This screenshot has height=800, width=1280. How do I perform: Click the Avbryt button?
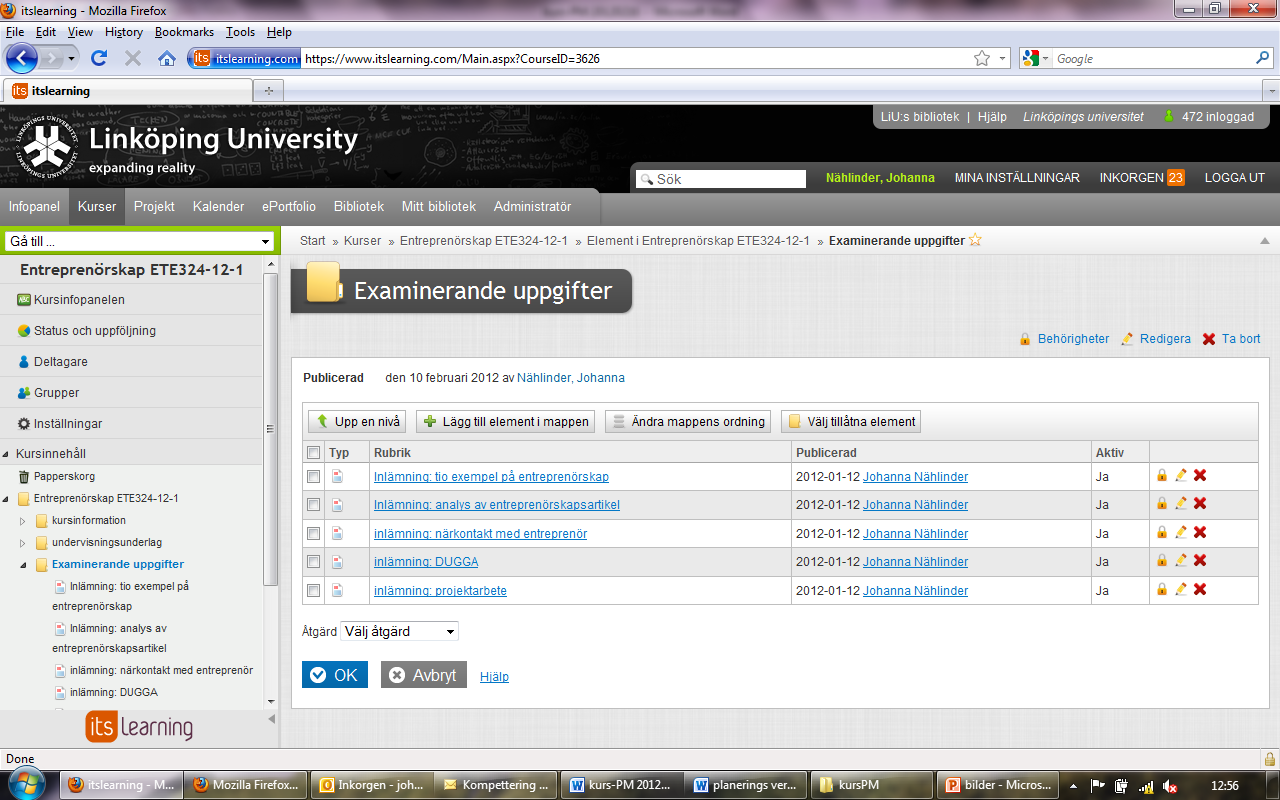[424, 675]
